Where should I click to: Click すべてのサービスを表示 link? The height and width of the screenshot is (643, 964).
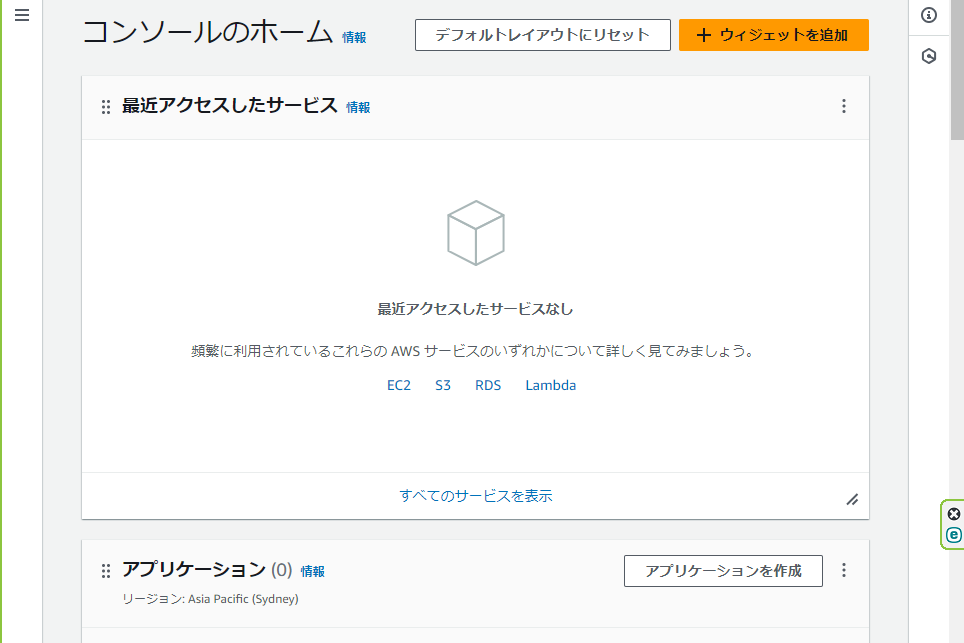tap(476, 495)
